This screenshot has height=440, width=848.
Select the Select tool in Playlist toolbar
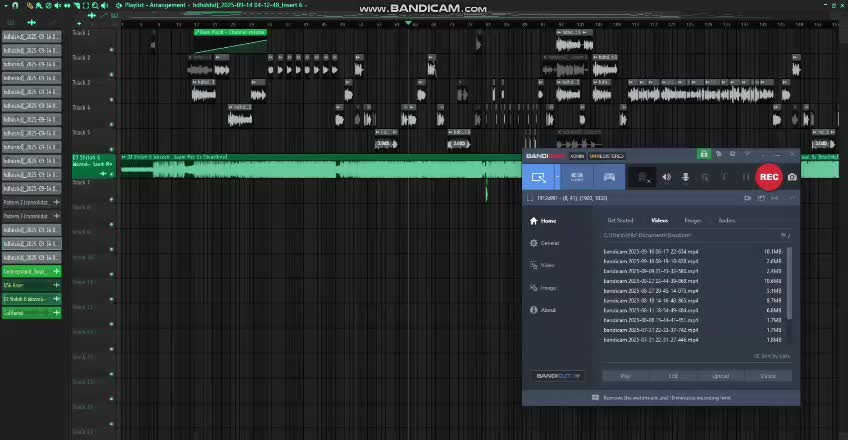(x=86, y=5)
